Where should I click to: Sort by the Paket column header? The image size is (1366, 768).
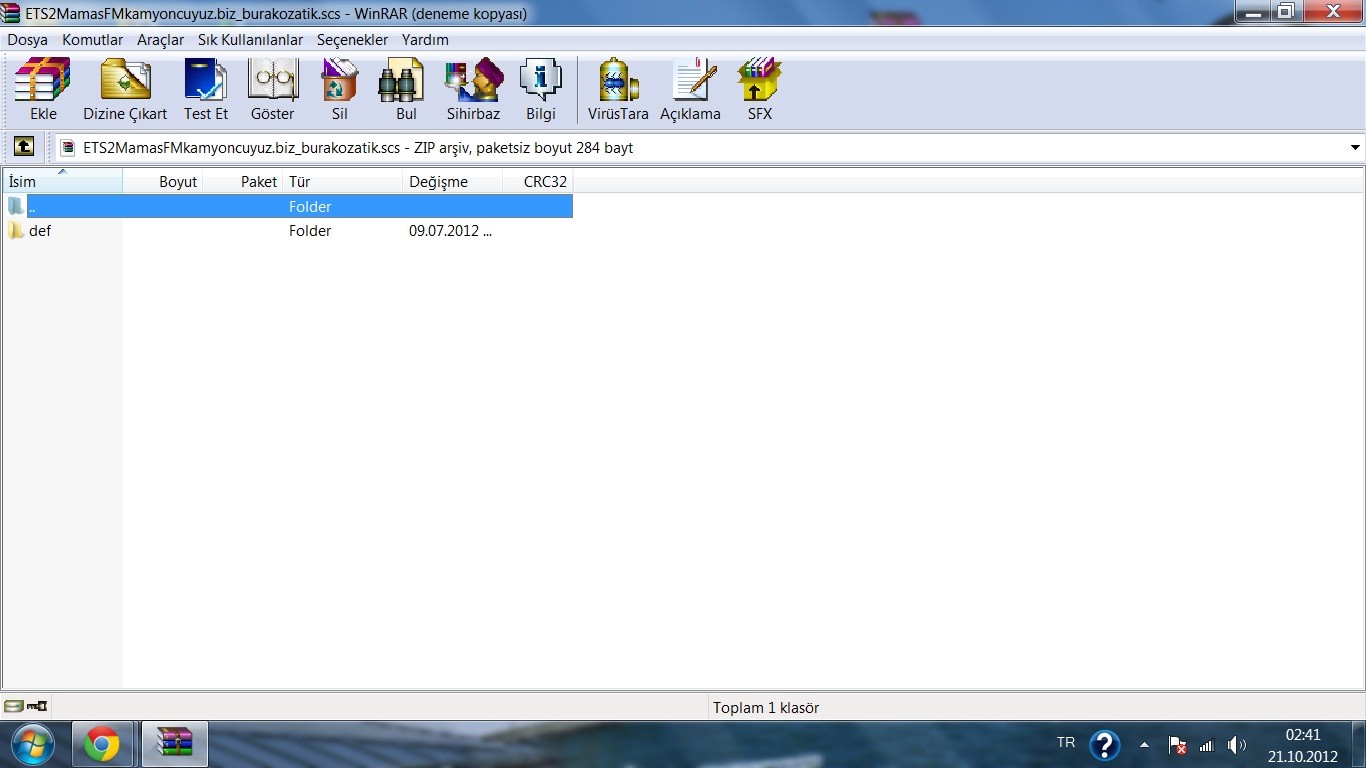[243, 181]
